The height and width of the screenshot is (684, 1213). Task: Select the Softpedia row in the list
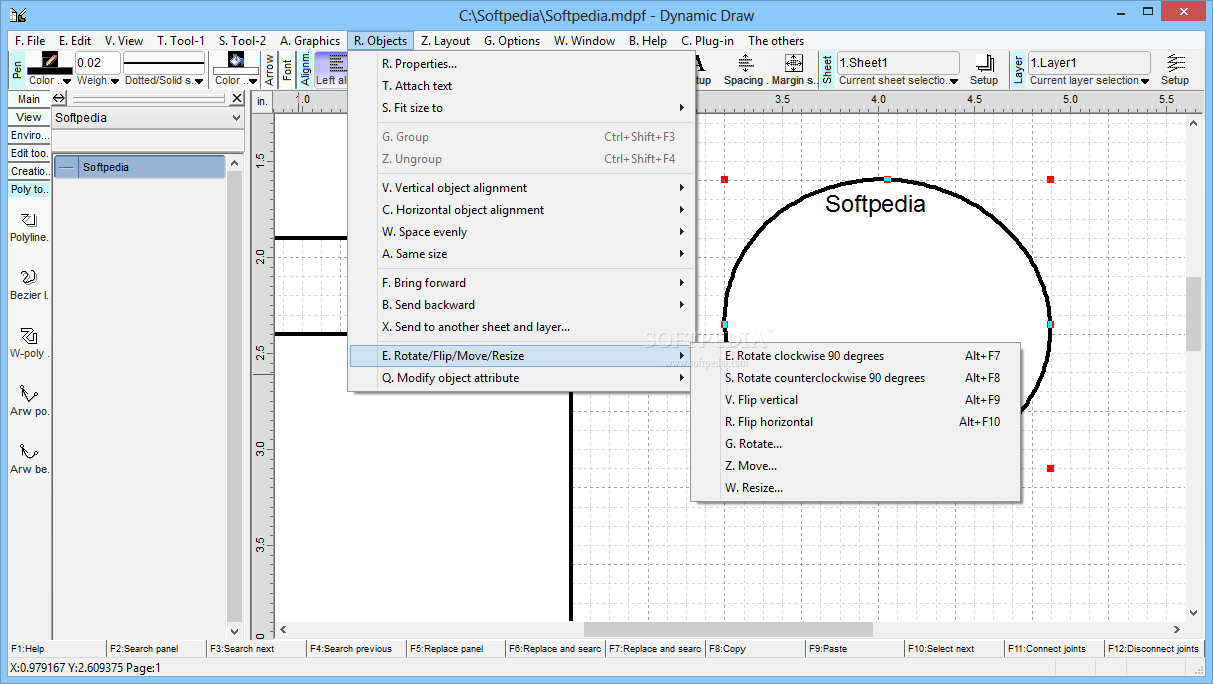click(140, 167)
